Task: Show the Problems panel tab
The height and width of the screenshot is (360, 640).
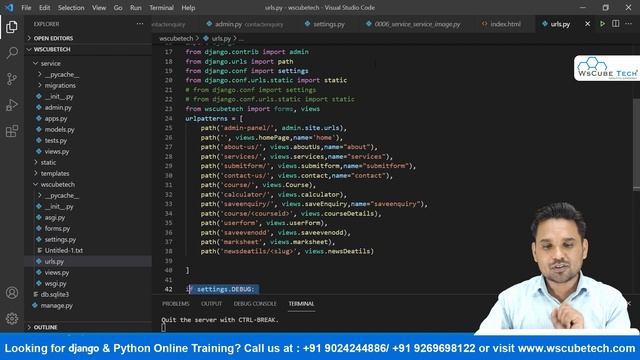Action: [x=176, y=304]
